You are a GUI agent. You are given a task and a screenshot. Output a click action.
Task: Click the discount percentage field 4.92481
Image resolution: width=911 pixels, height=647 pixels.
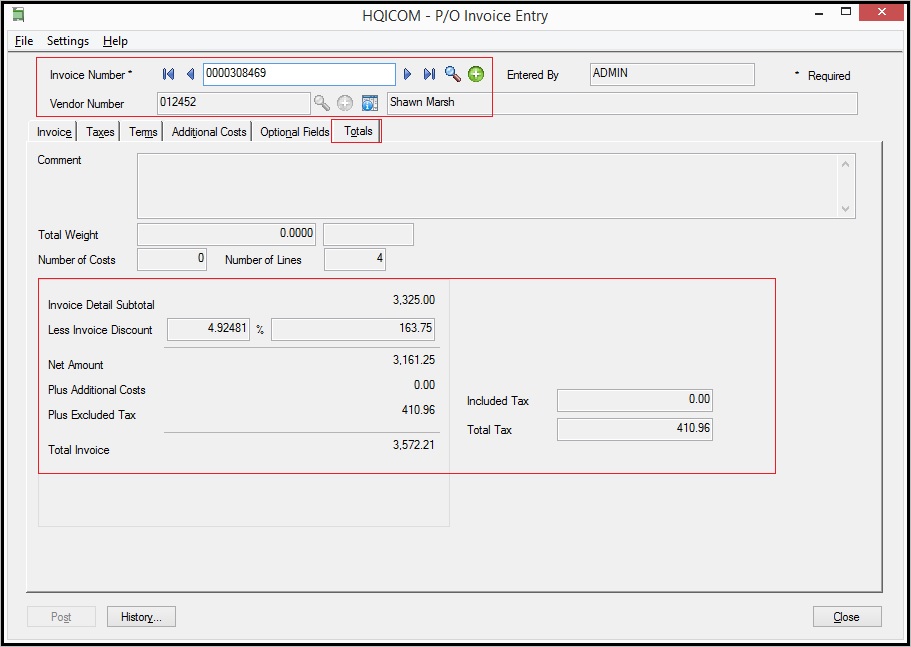tap(209, 329)
